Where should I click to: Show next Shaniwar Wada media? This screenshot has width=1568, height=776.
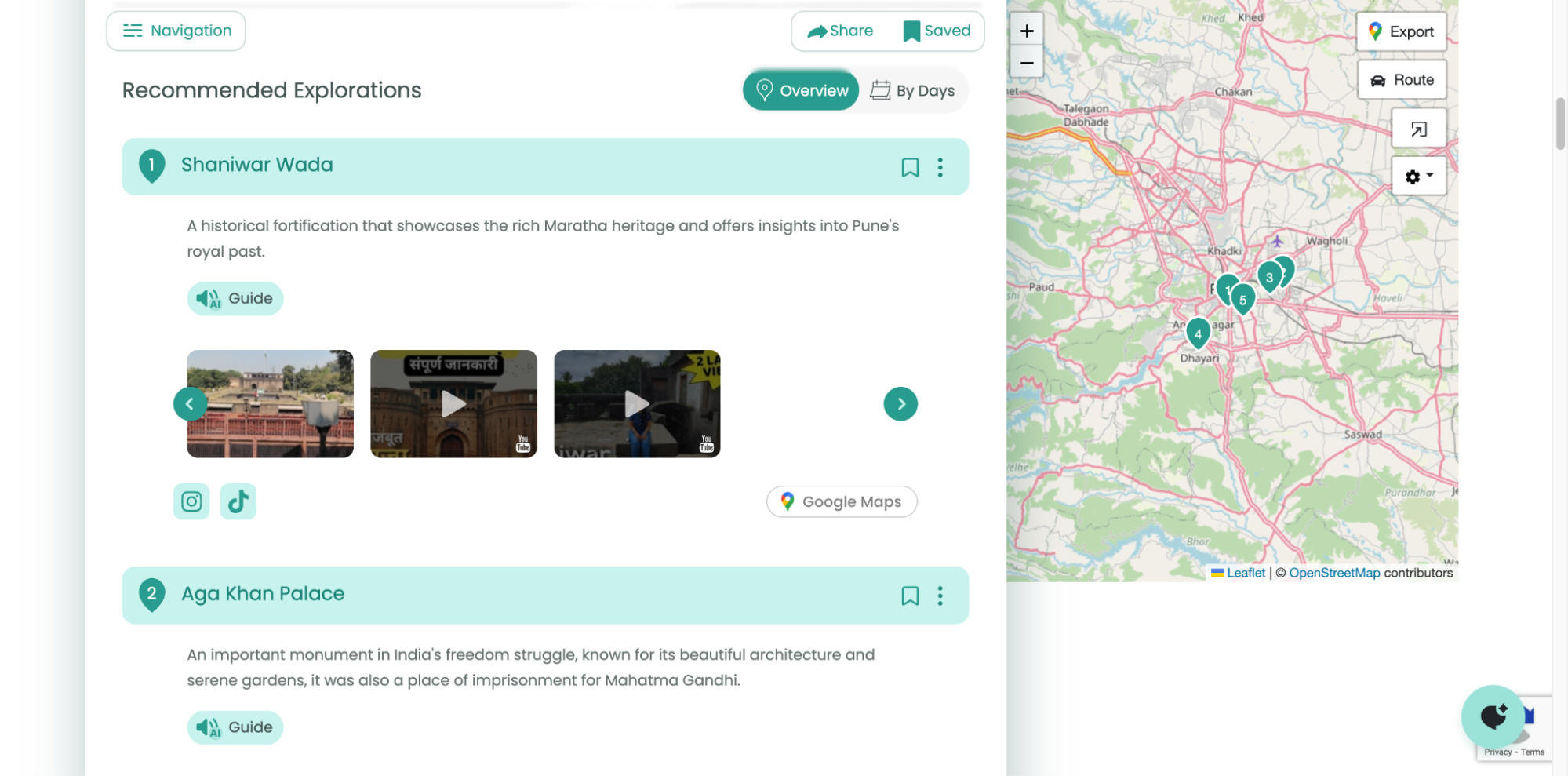[x=900, y=404]
